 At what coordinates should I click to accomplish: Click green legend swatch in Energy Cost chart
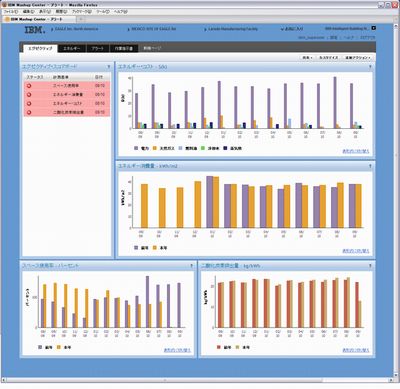202,148
